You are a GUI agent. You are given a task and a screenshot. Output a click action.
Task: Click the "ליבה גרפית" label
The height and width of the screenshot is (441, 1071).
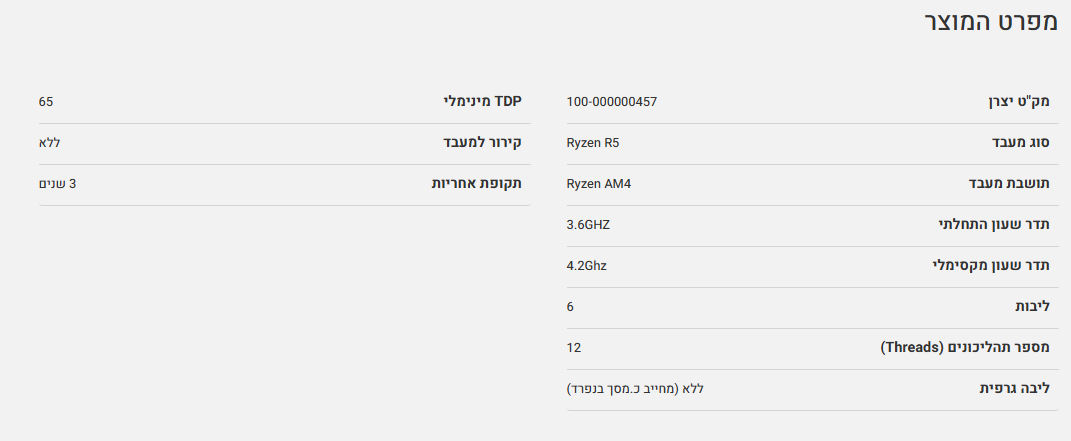1014,389
